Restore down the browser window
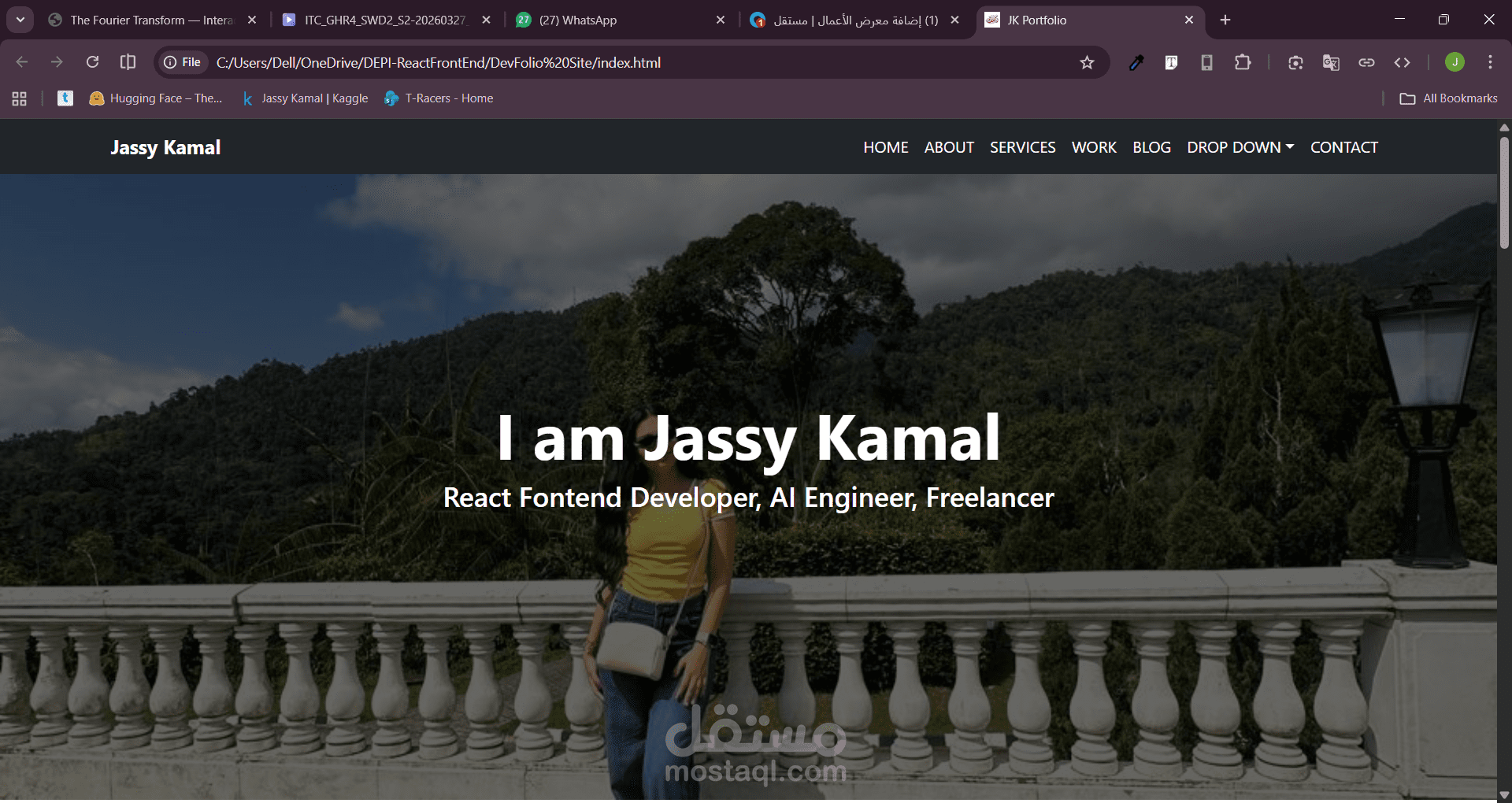The width and height of the screenshot is (1512, 803). tap(1443, 20)
